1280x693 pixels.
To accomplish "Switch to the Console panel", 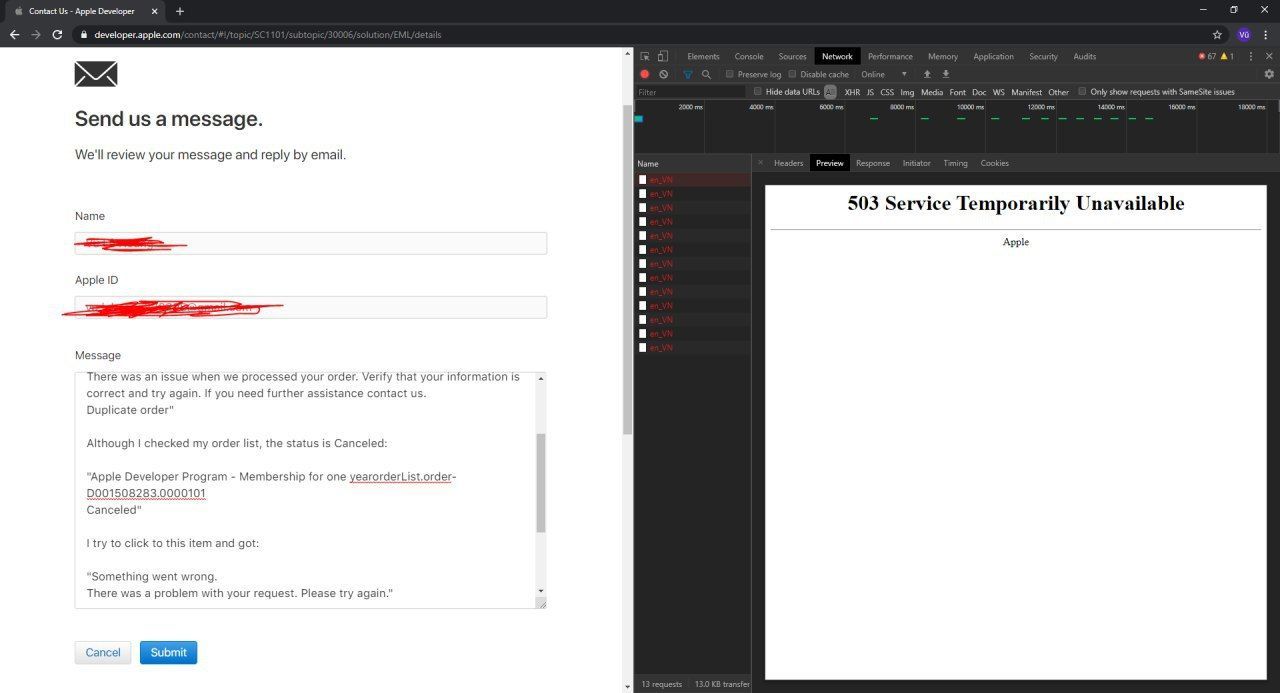I will pos(749,56).
